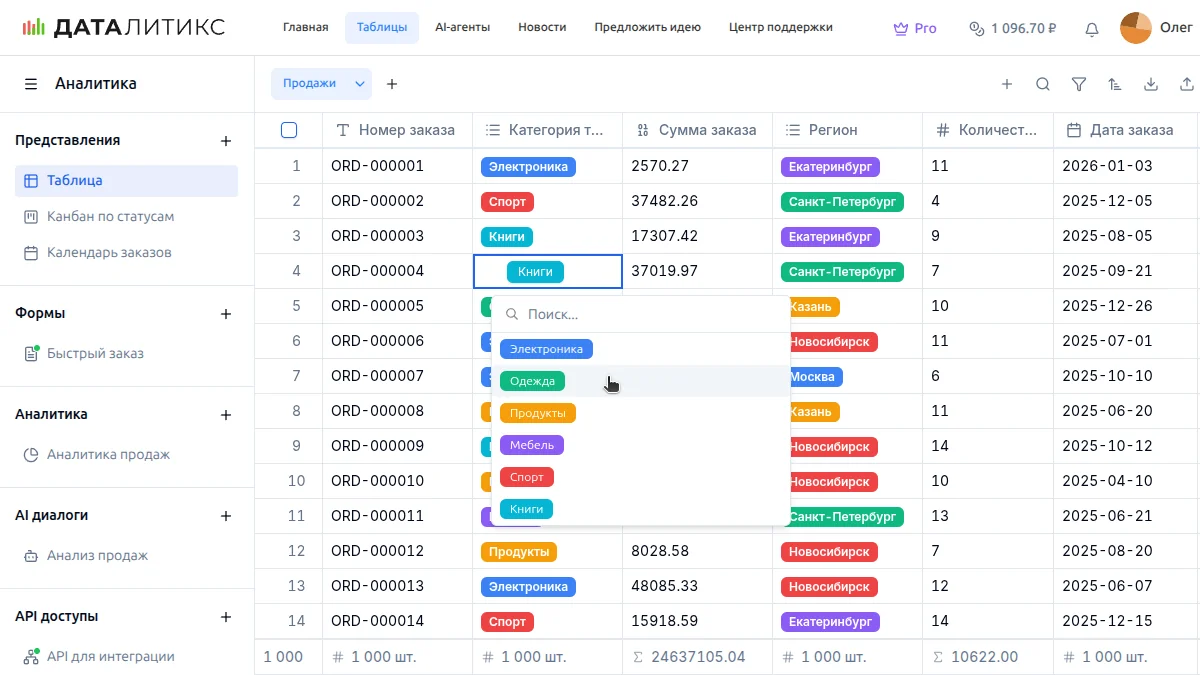Screen dimensions: 1200x675
Task: Open the AI-агенты top menu item
Action: tap(462, 28)
